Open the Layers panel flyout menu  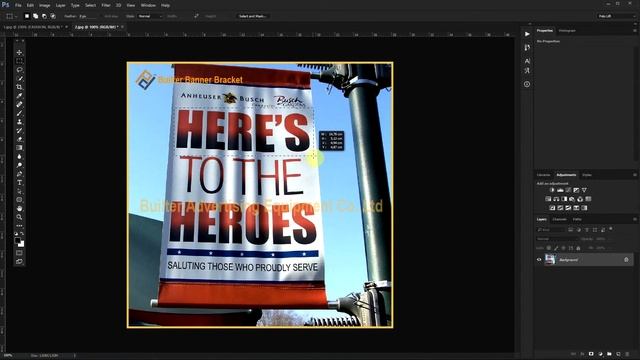pyautogui.click(x=634, y=219)
